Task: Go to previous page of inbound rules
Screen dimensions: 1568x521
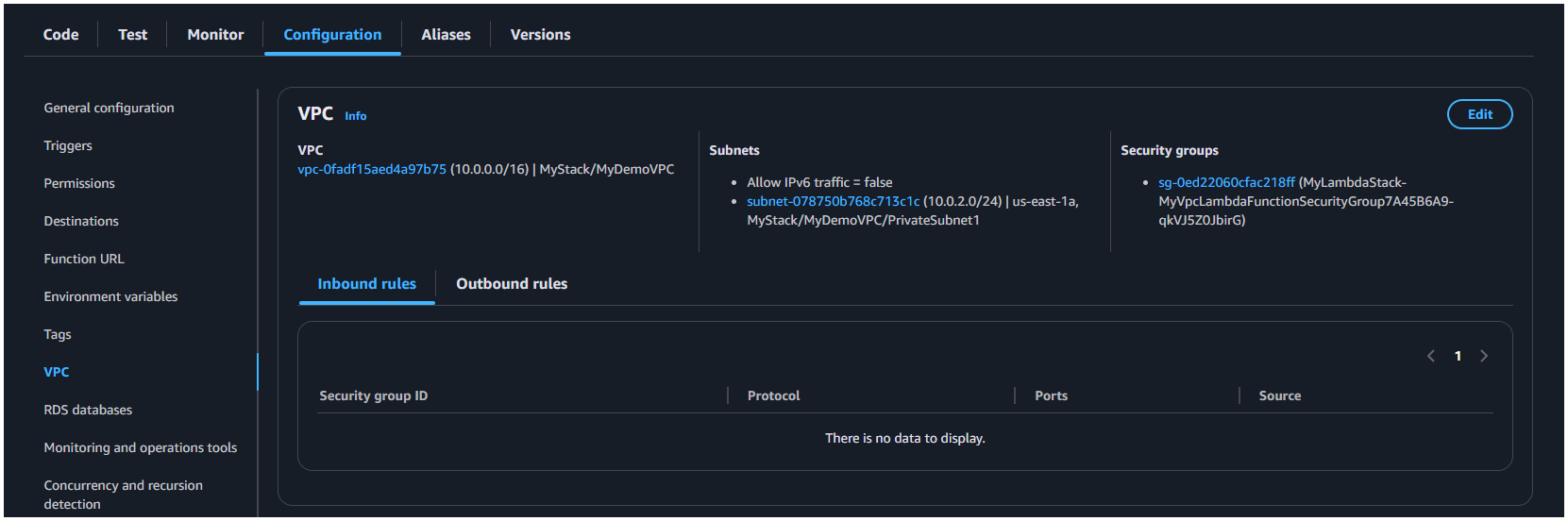Action: click(1431, 356)
